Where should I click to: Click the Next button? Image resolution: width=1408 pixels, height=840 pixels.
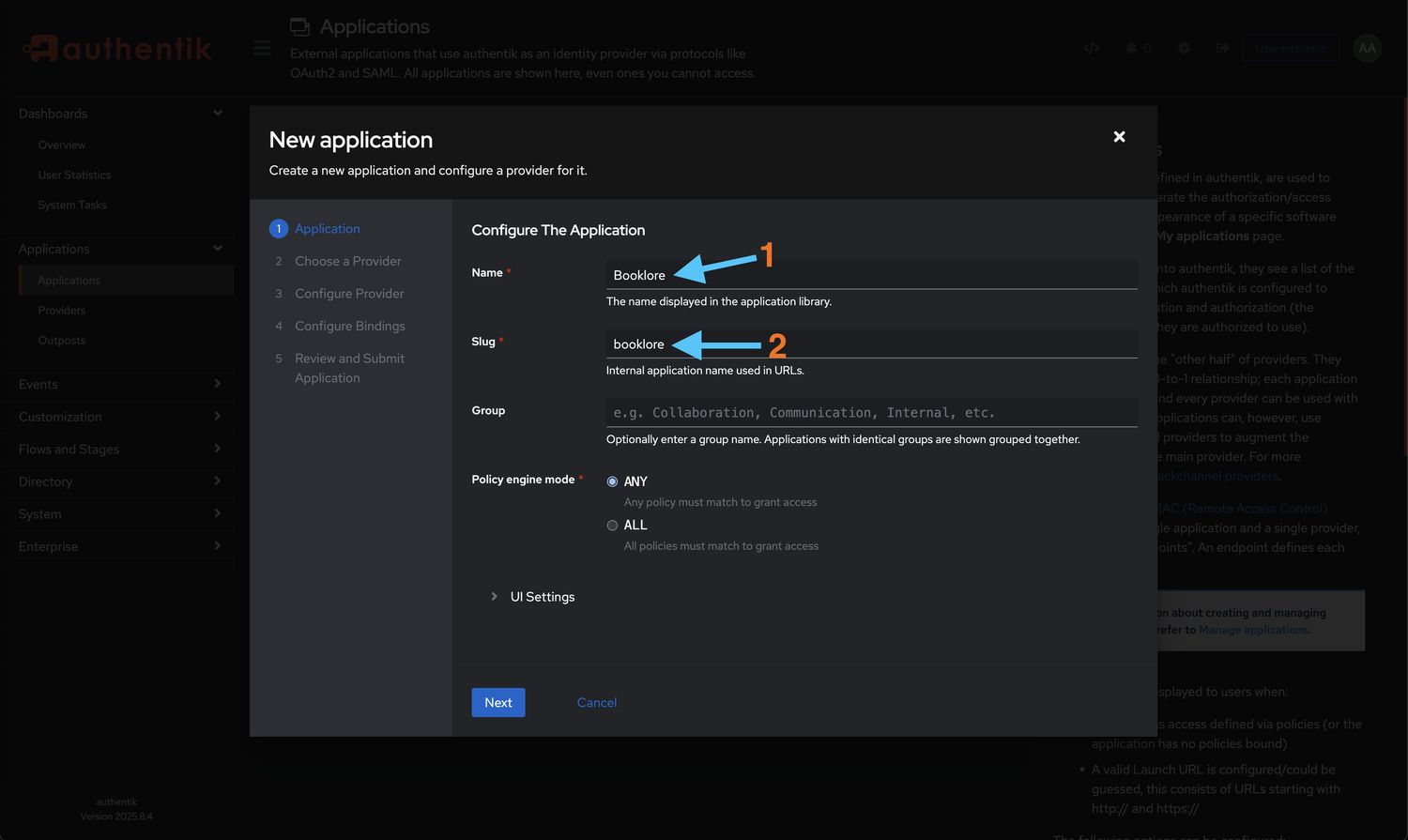(497, 702)
